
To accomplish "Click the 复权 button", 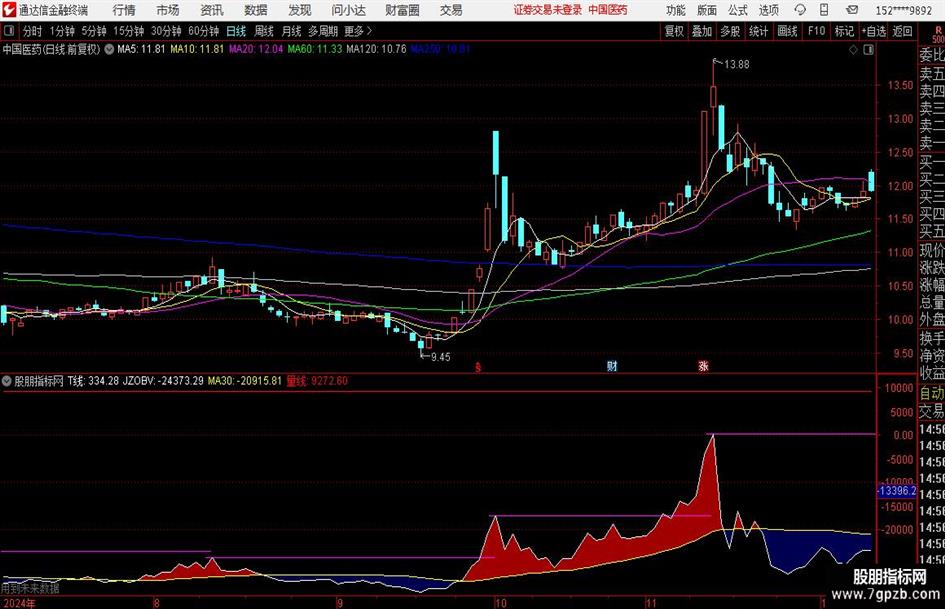I will point(674,31).
